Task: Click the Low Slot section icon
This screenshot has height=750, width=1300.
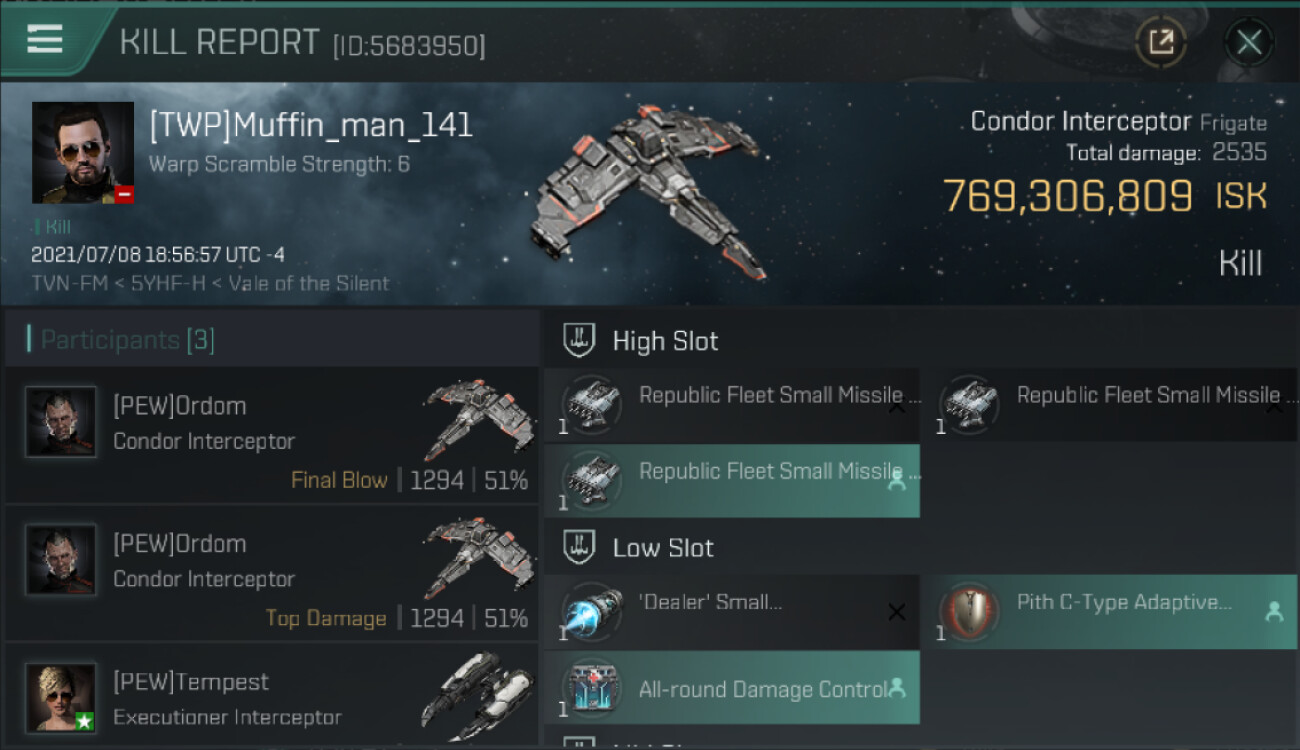Action: 579,547
